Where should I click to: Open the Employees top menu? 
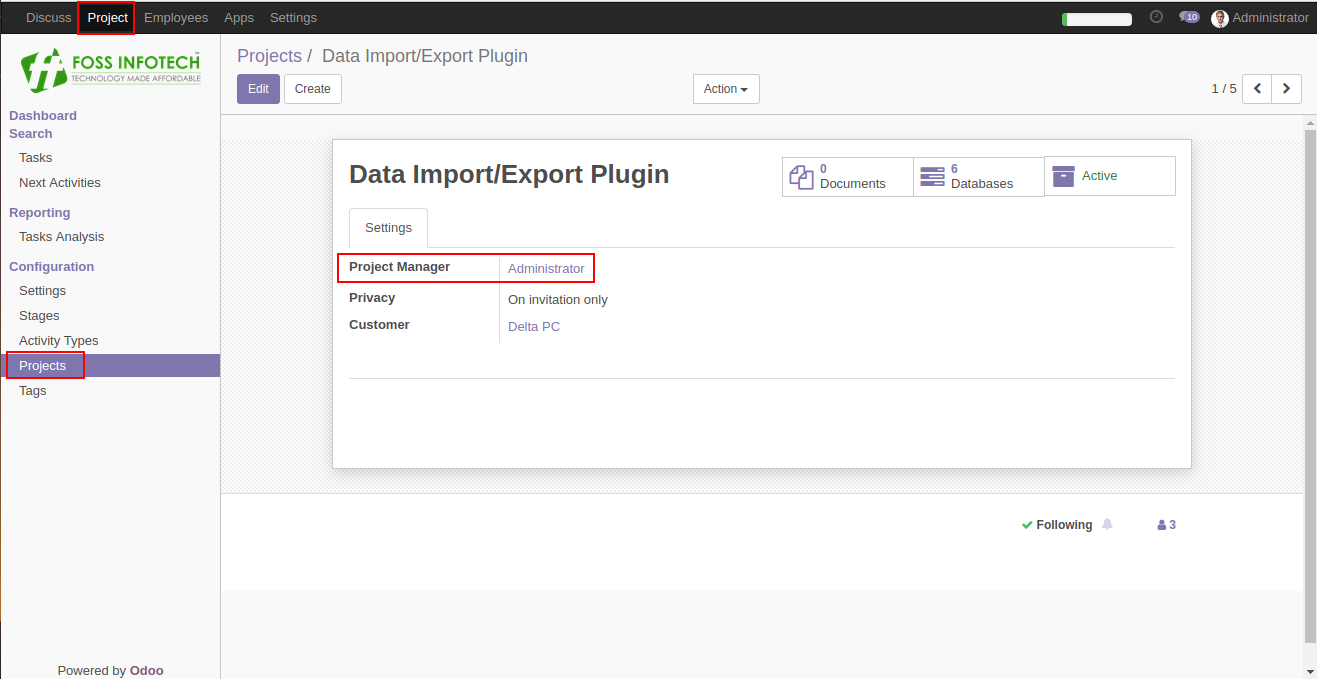176,18
